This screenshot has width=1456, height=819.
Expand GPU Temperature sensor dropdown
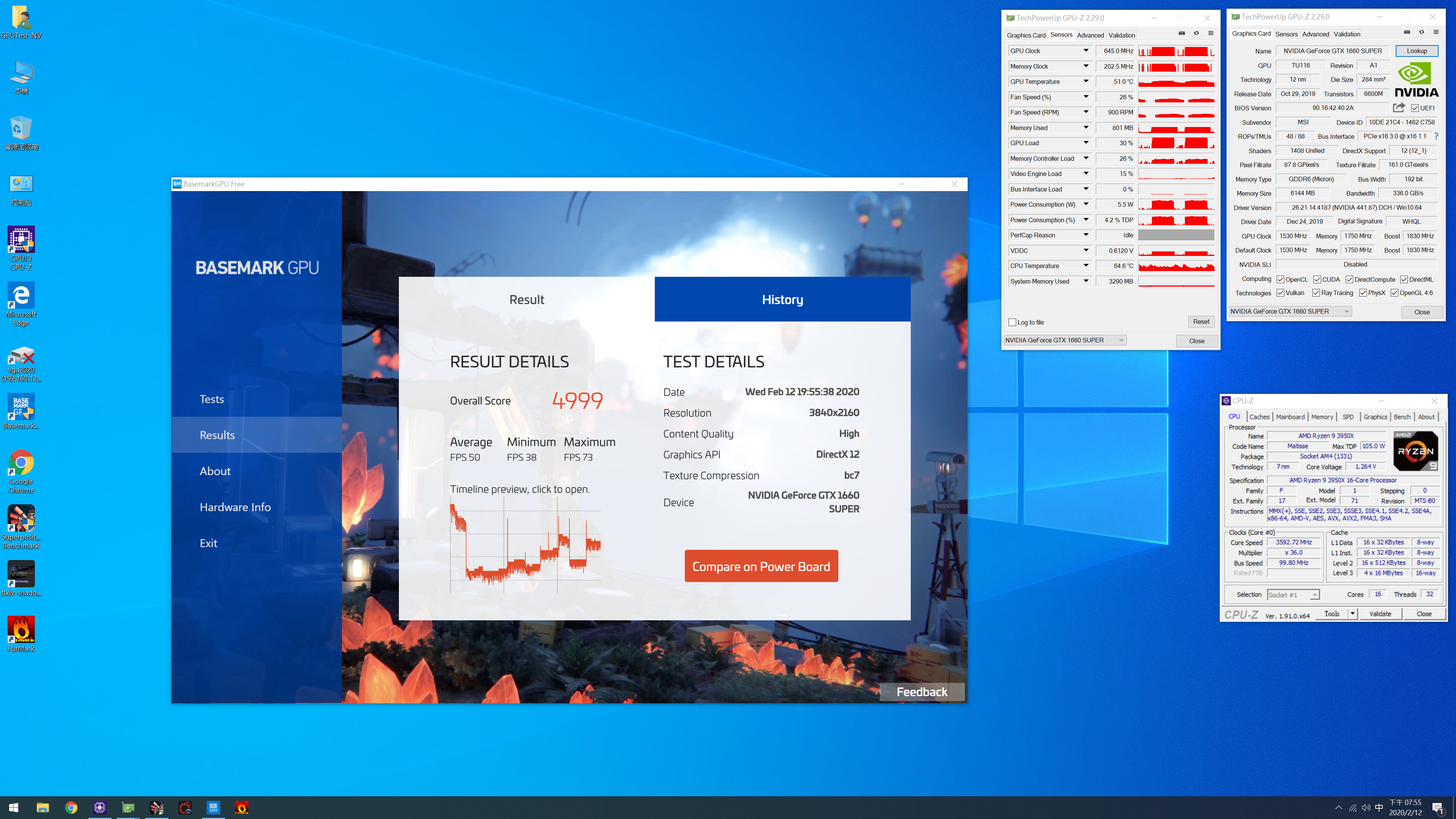pos(1086,82)
